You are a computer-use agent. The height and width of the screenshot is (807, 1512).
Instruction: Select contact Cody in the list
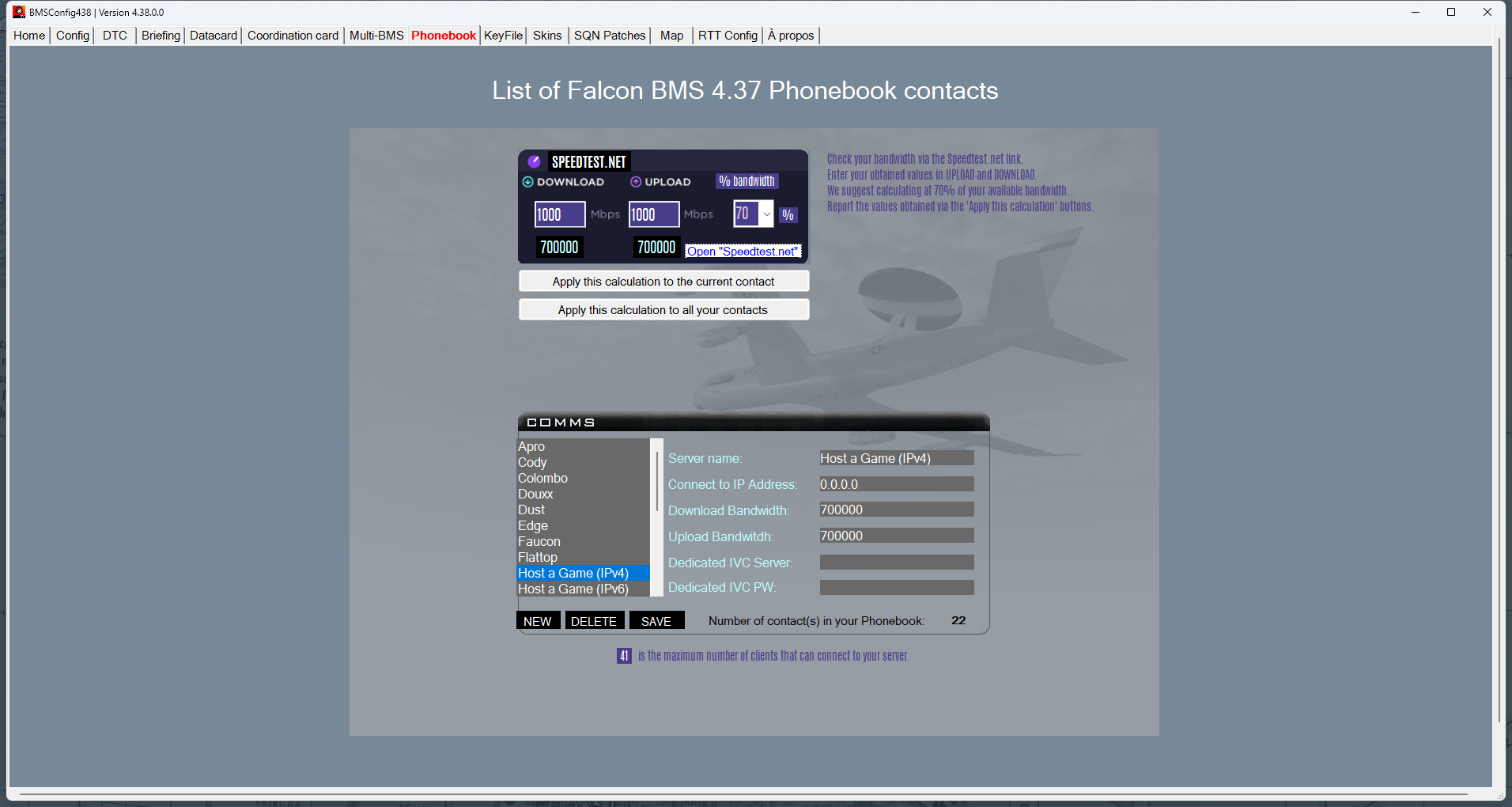[x=584, y=462]
